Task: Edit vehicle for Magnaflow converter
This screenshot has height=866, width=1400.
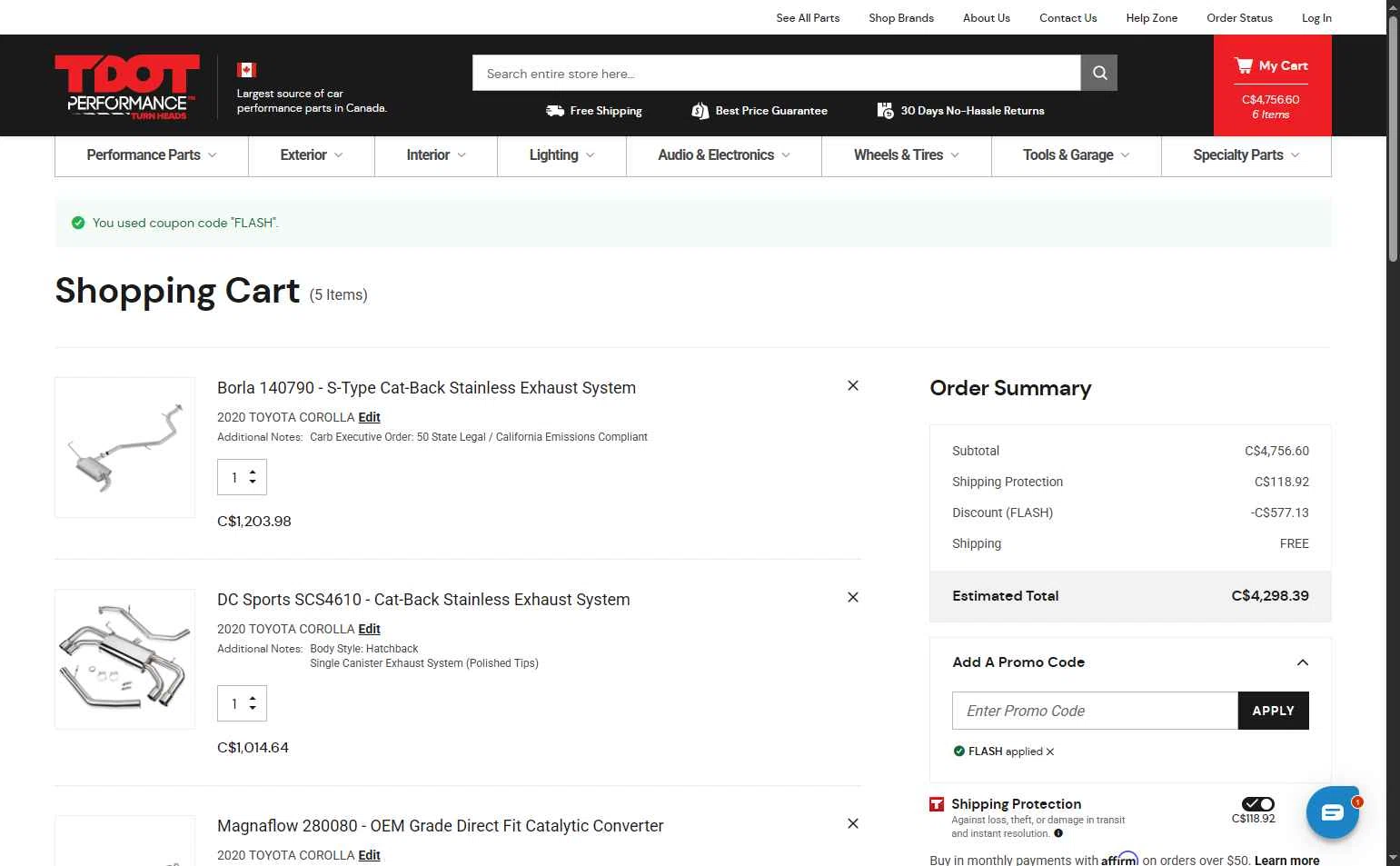Action: point(369,855)
